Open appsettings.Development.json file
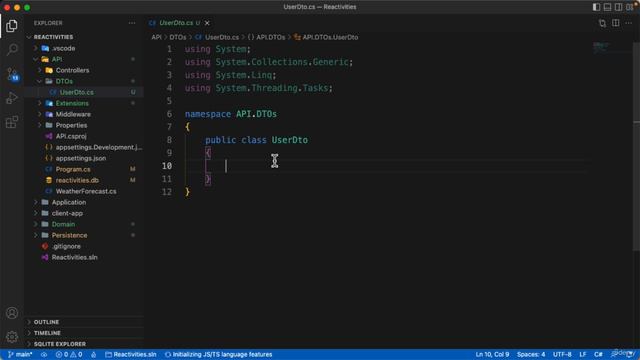 point(99,147)
